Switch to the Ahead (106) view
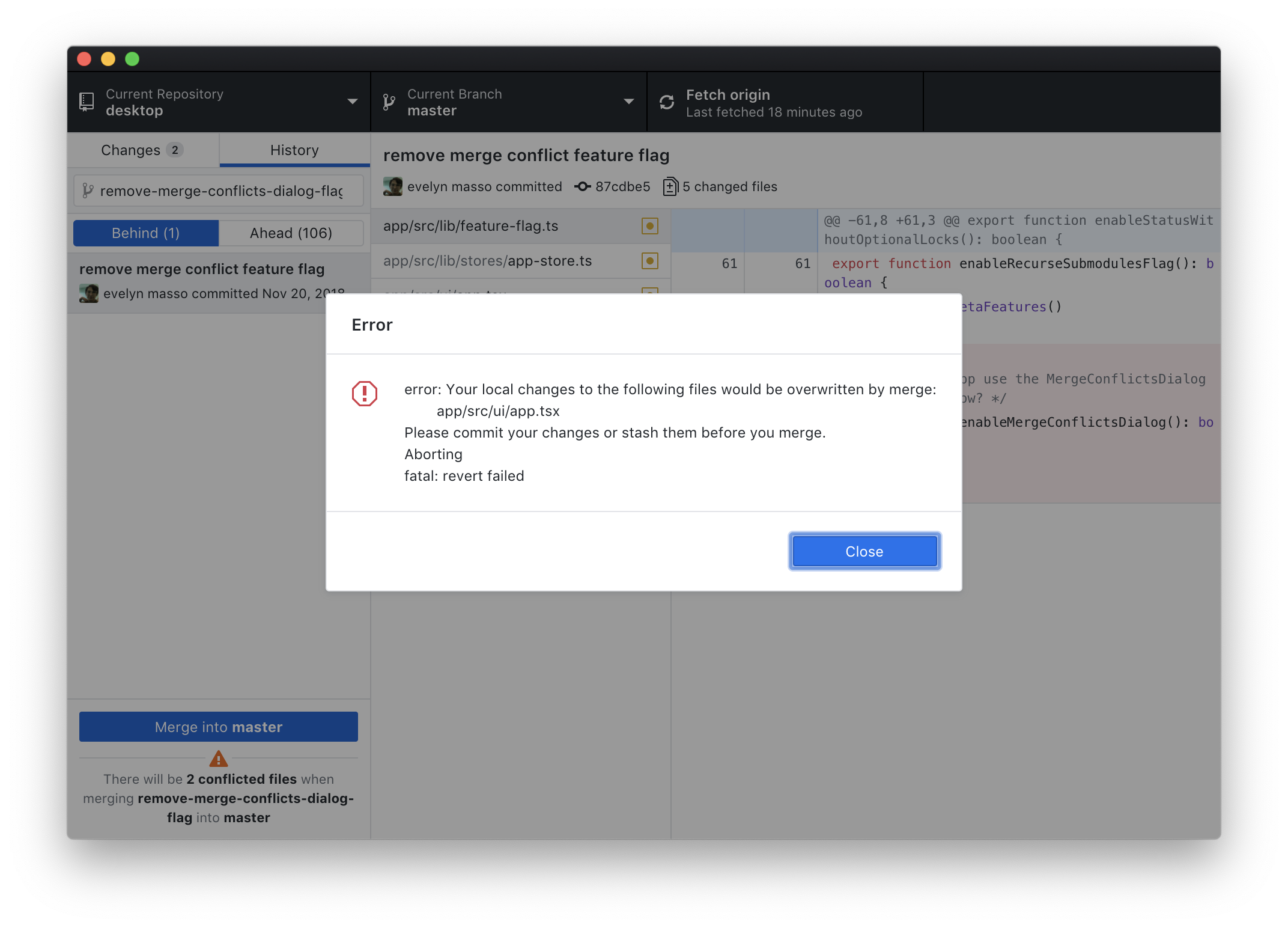The width and height of the screenshot is (1288, 928). pos(291,233)
